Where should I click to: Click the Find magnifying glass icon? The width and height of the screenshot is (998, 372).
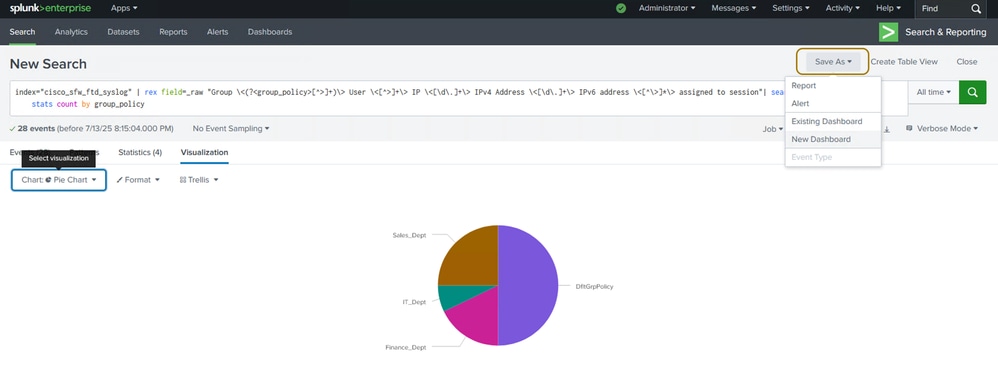976,9
